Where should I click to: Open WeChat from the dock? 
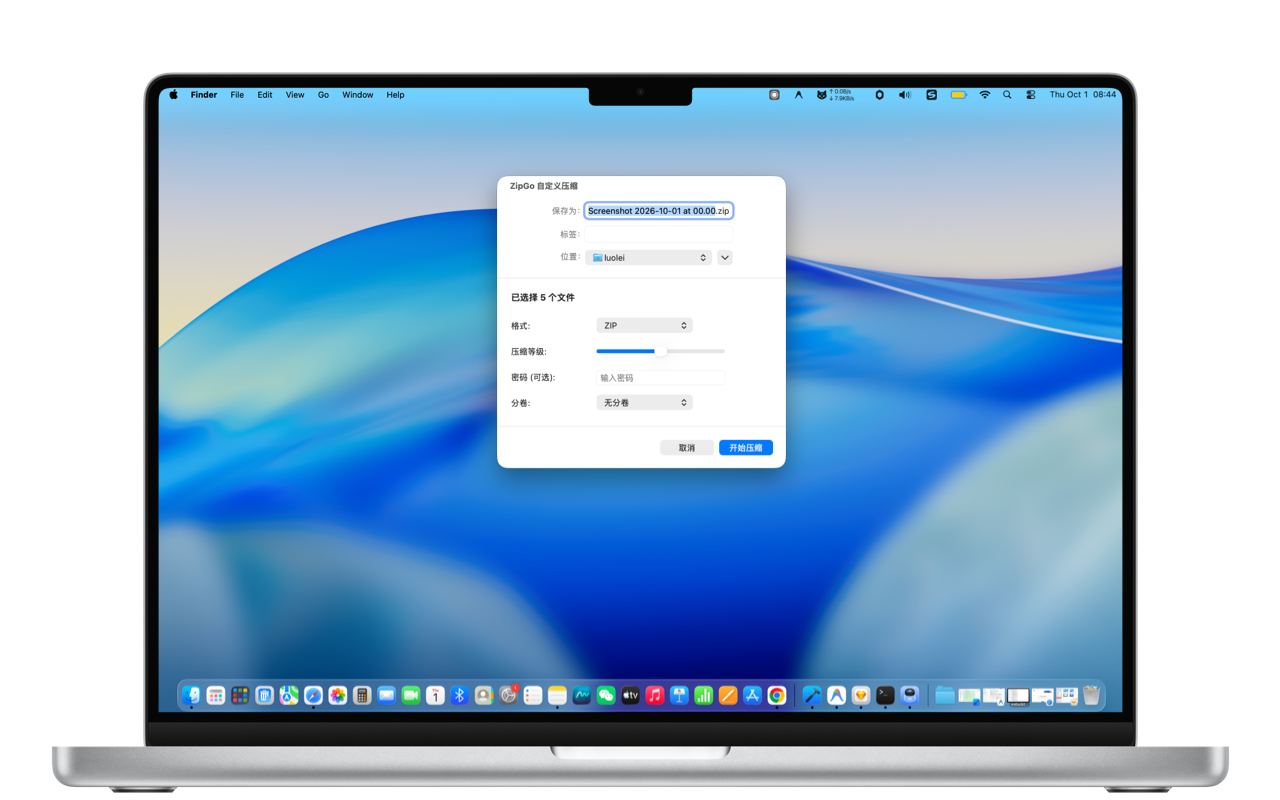tap(606, 695)
